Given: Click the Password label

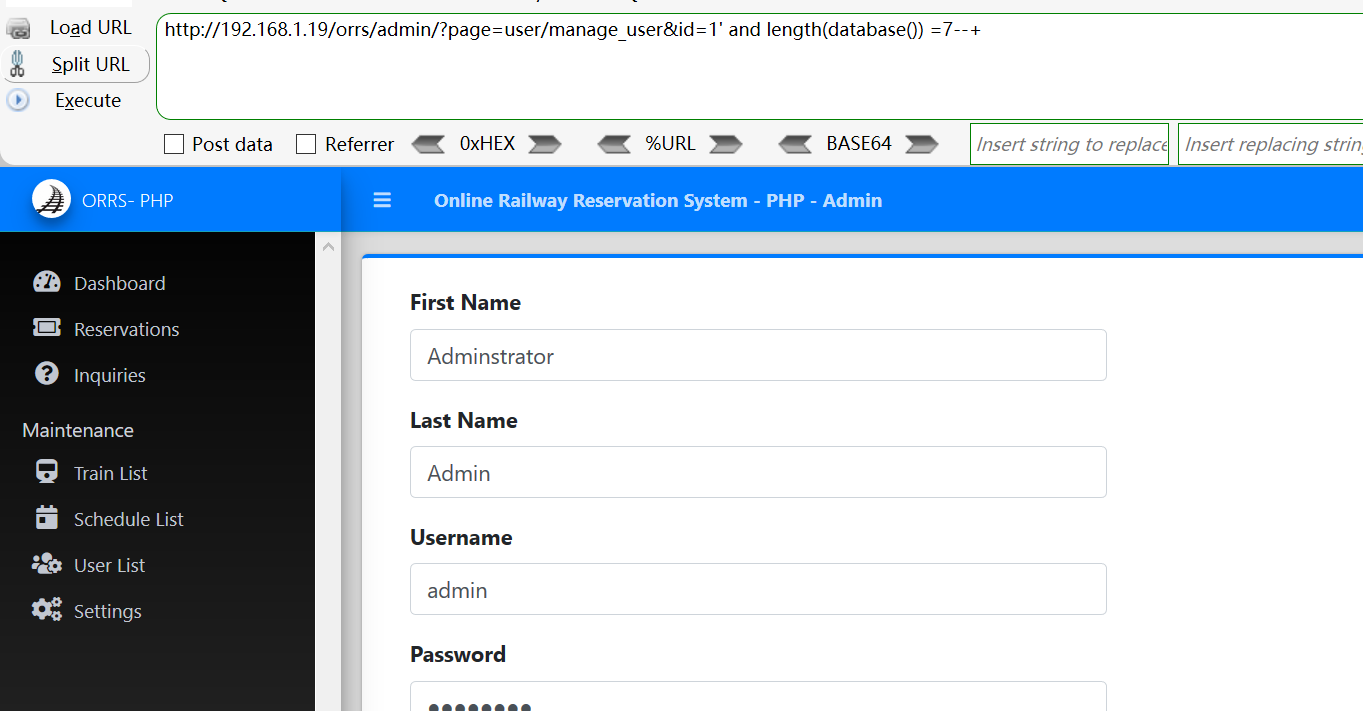Looking at the screenshot, I should pos(458,654).
